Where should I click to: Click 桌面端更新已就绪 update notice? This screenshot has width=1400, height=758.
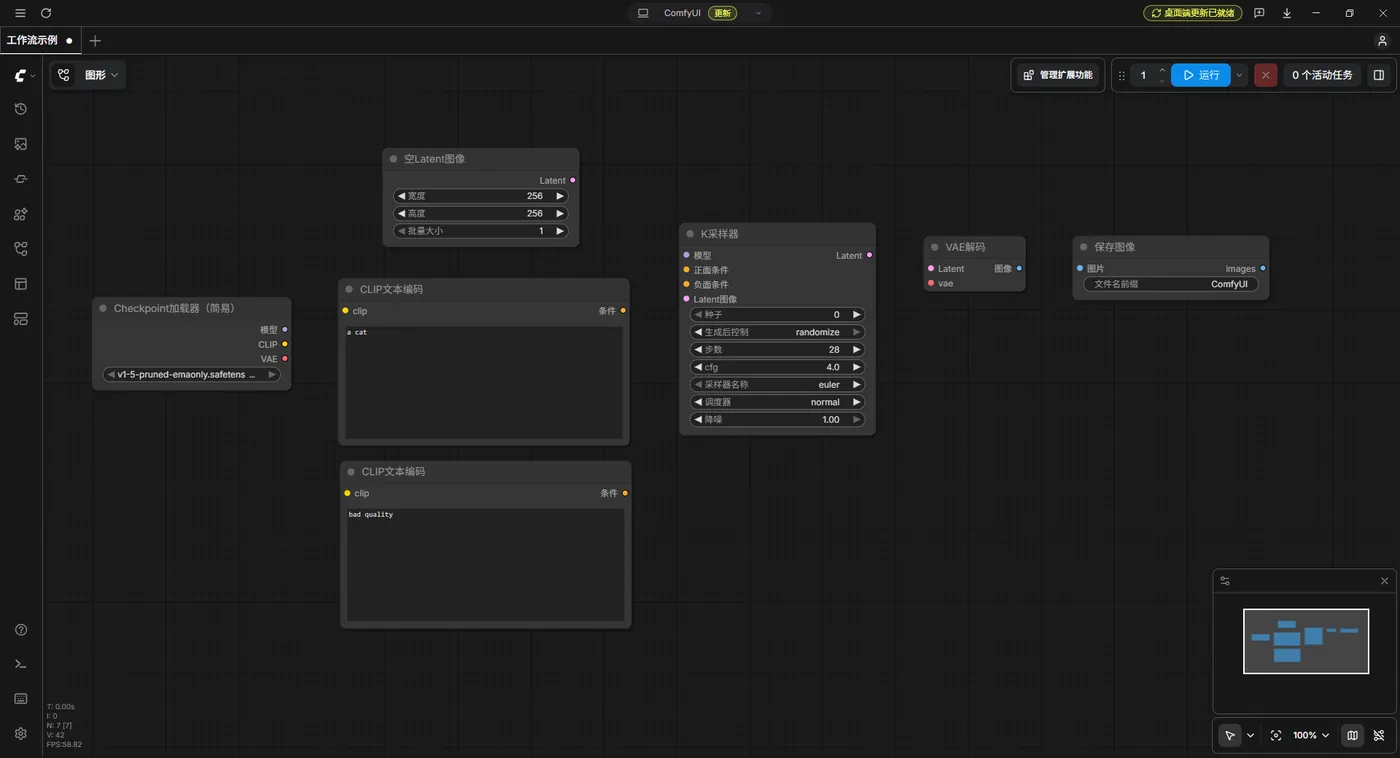[x=1192, y=13]
